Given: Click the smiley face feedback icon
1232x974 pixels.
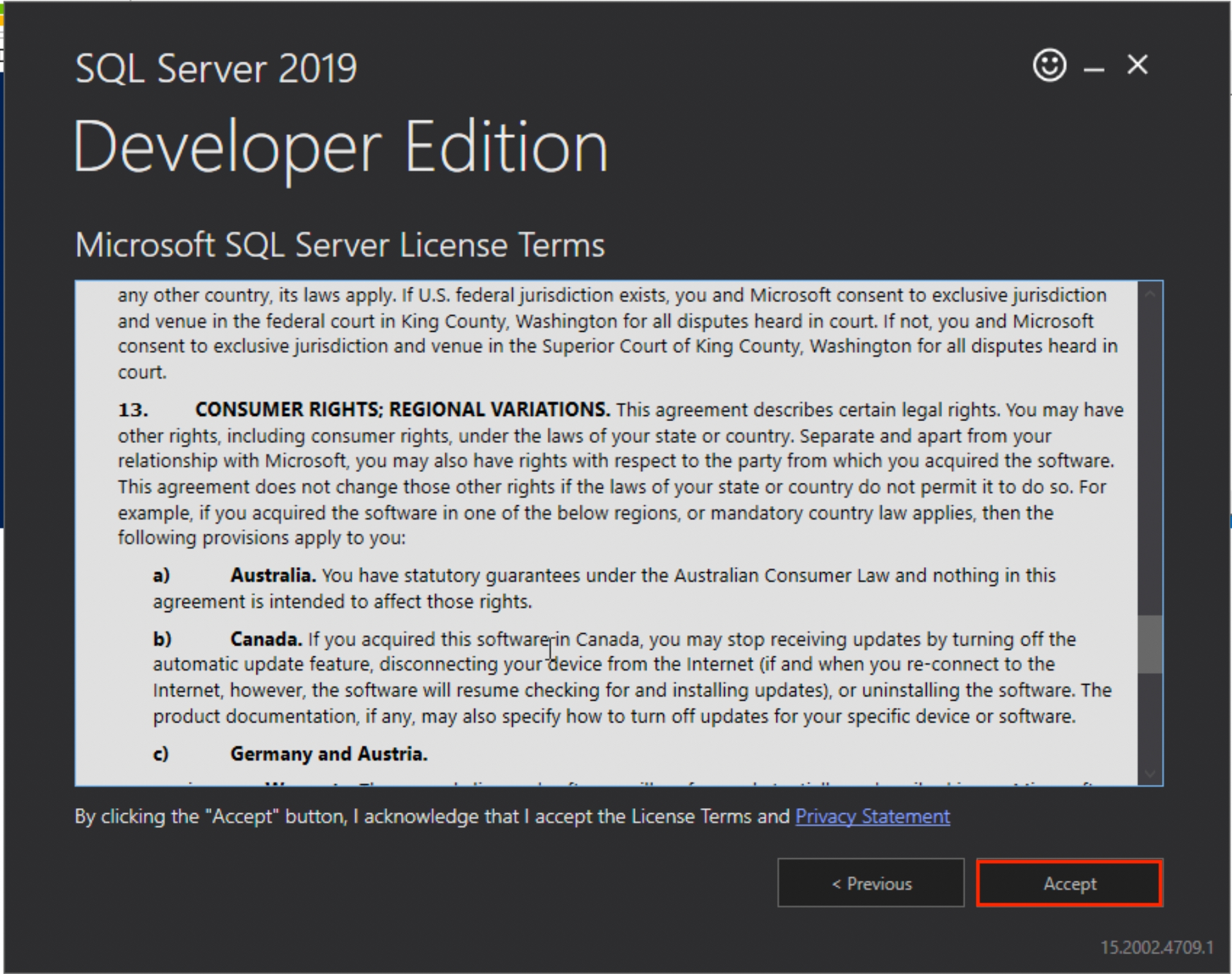Looking at the screenshot, I should (x=1049, y=66).
